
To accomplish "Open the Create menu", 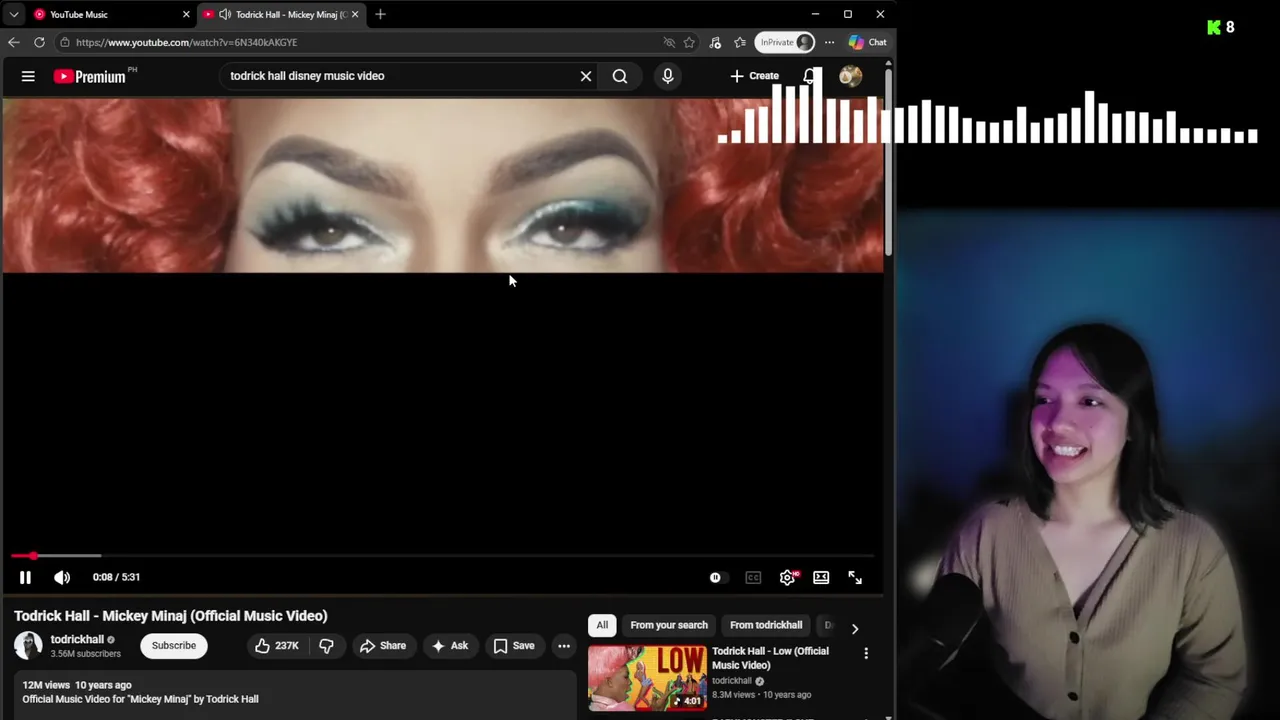I will tap(755, 76).
